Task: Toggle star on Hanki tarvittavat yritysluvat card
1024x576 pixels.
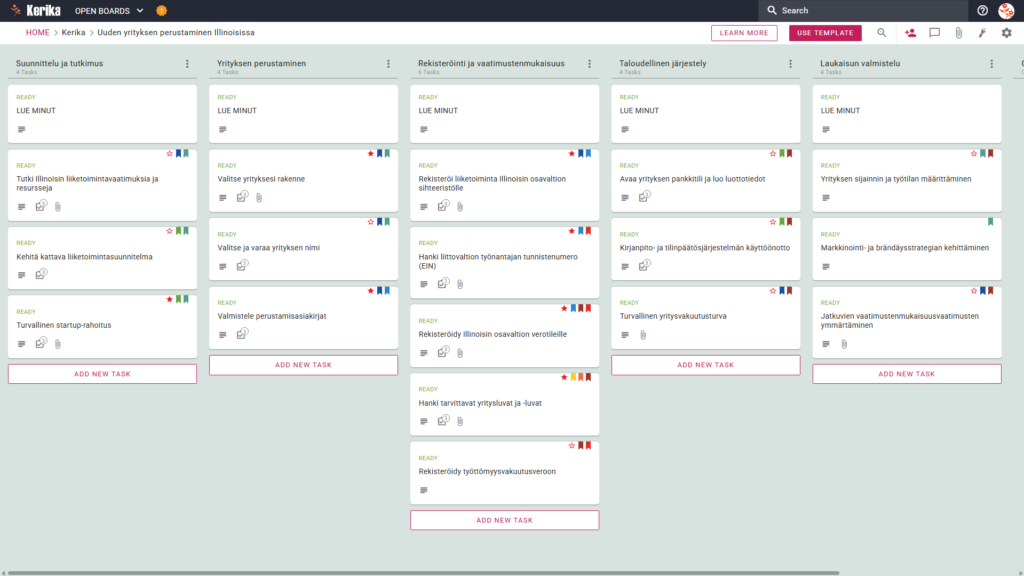Action: click(564, 377)
